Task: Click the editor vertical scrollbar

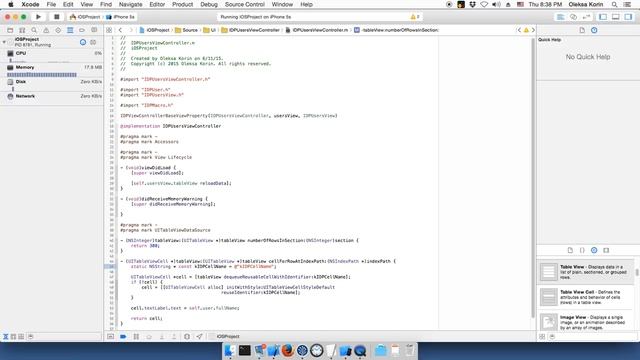Action: pyautogui.click(x=533, y=178)
